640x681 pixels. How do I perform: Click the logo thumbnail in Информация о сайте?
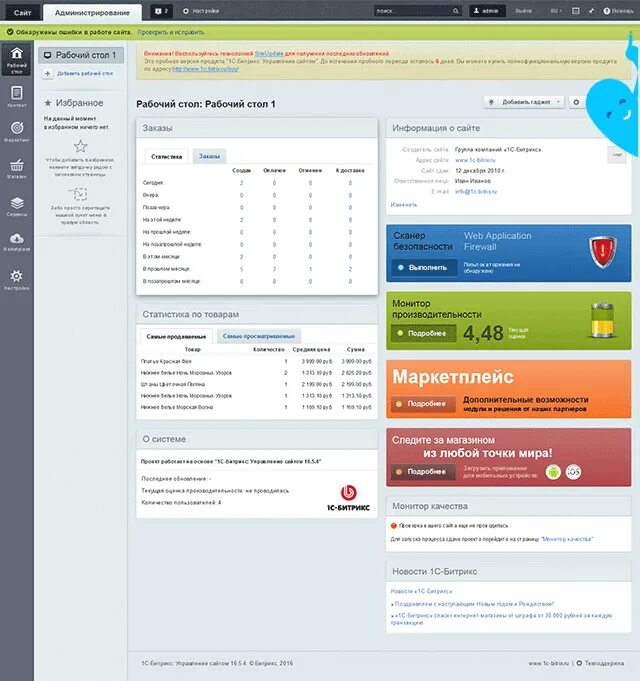click(617, 155)
